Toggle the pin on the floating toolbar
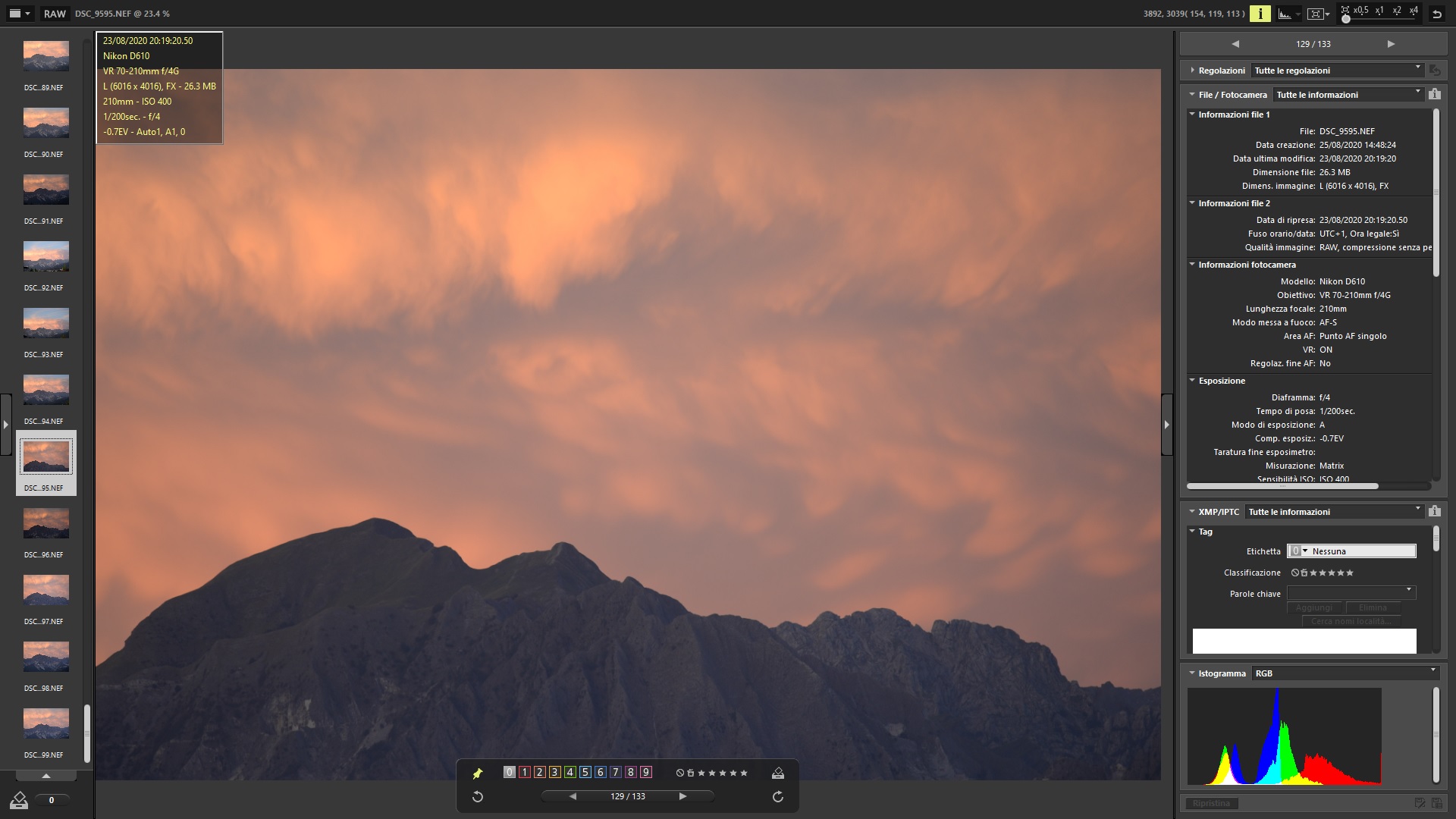Viewport: 1456px width, 819px height. click(x=478, y=773)
